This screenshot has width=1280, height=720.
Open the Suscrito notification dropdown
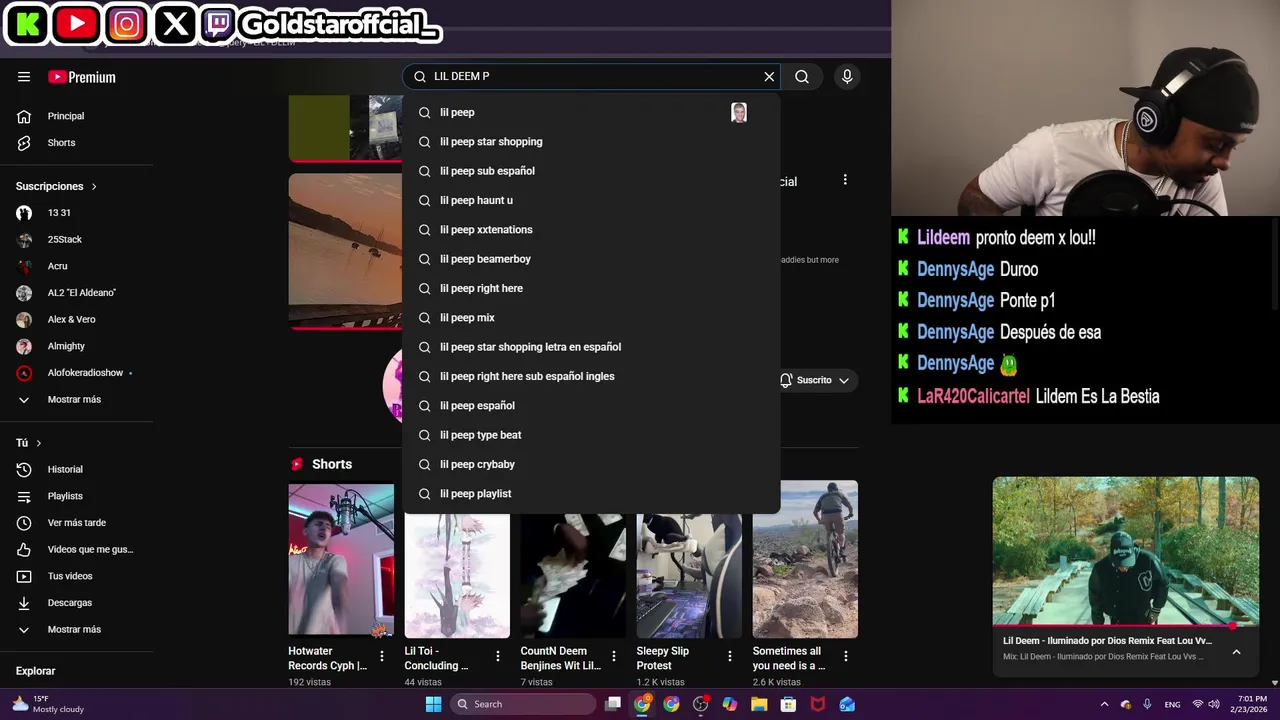(x=819, y=380)
